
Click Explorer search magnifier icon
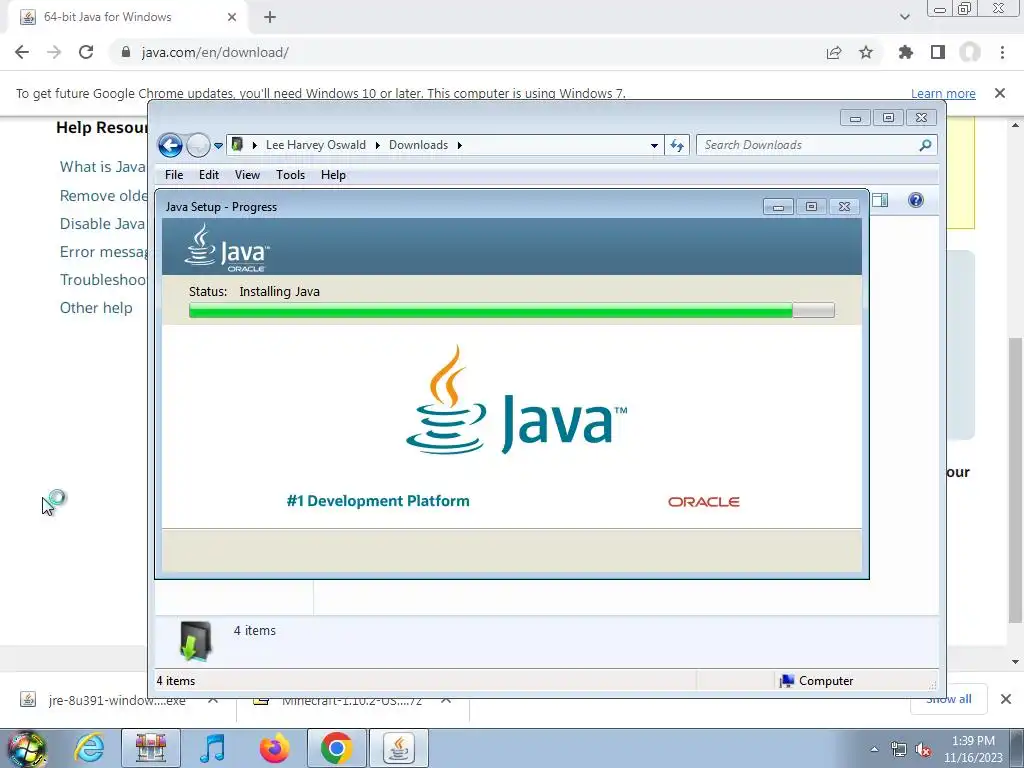coord(925,145)
